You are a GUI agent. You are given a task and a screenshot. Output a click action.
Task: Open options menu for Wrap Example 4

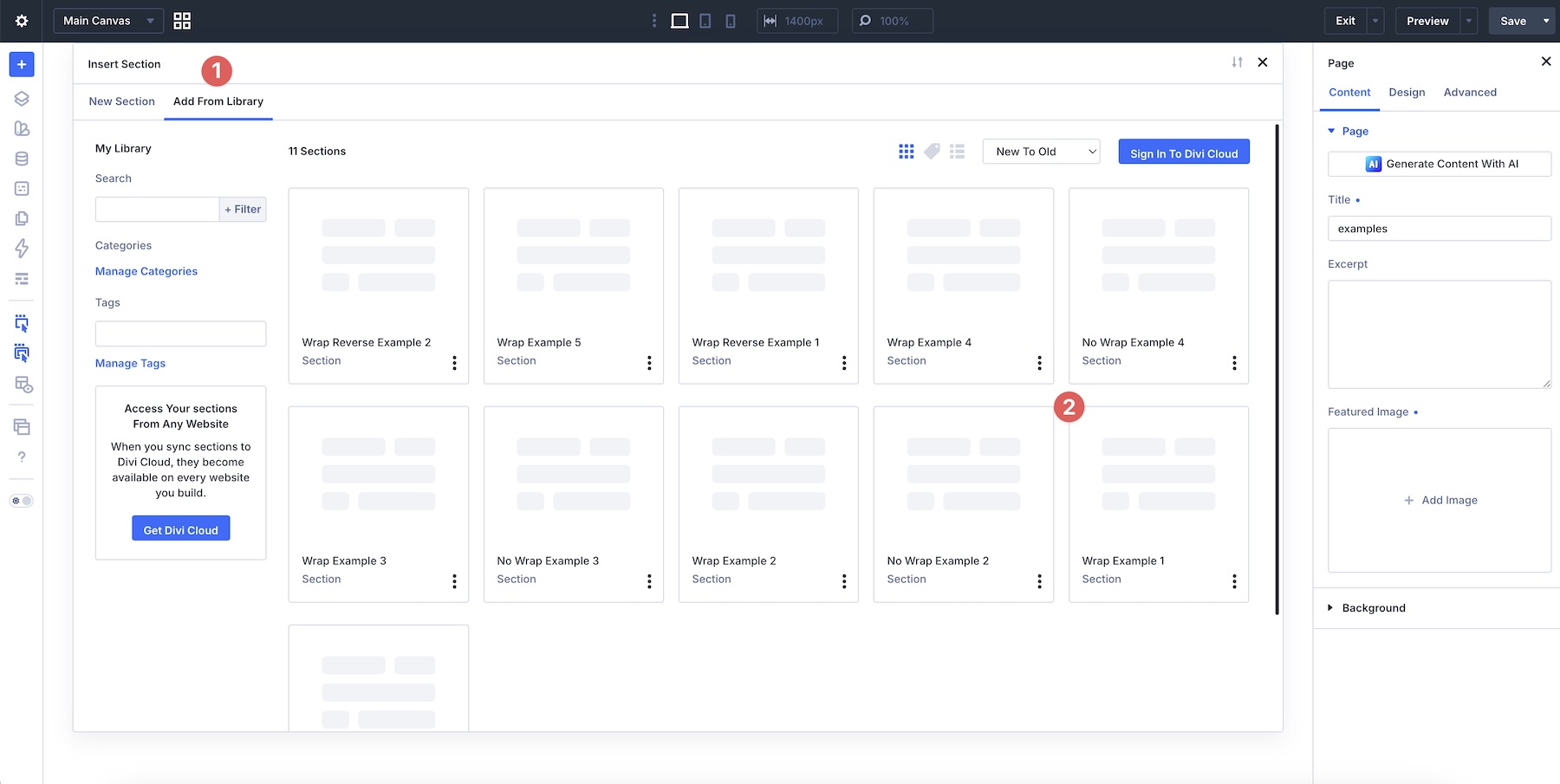click(1039, 363)
